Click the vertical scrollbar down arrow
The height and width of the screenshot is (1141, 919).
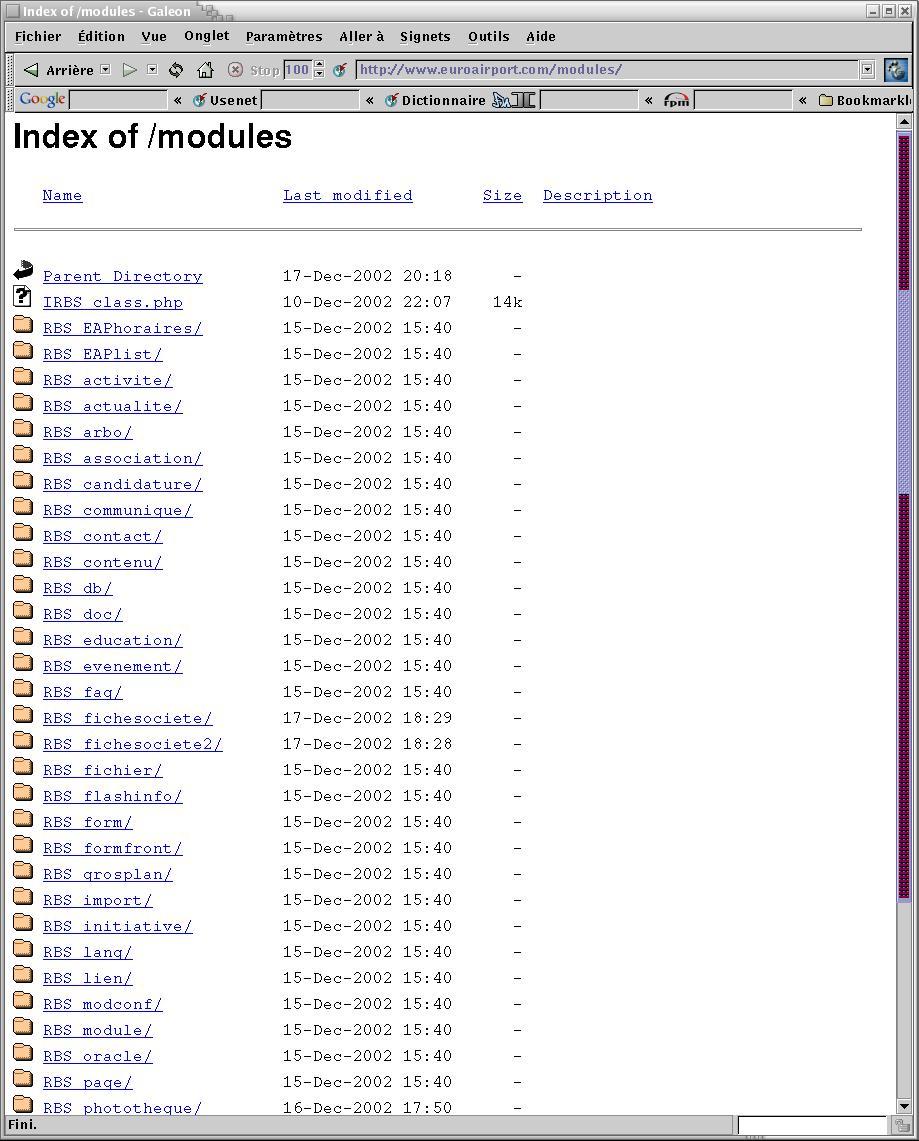[x=904, y=1106]
